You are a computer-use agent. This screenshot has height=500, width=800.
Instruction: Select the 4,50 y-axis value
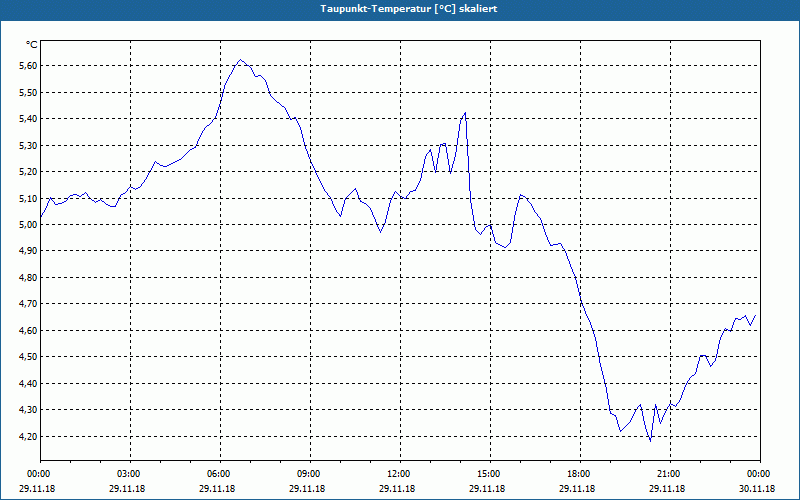(29, 357)
